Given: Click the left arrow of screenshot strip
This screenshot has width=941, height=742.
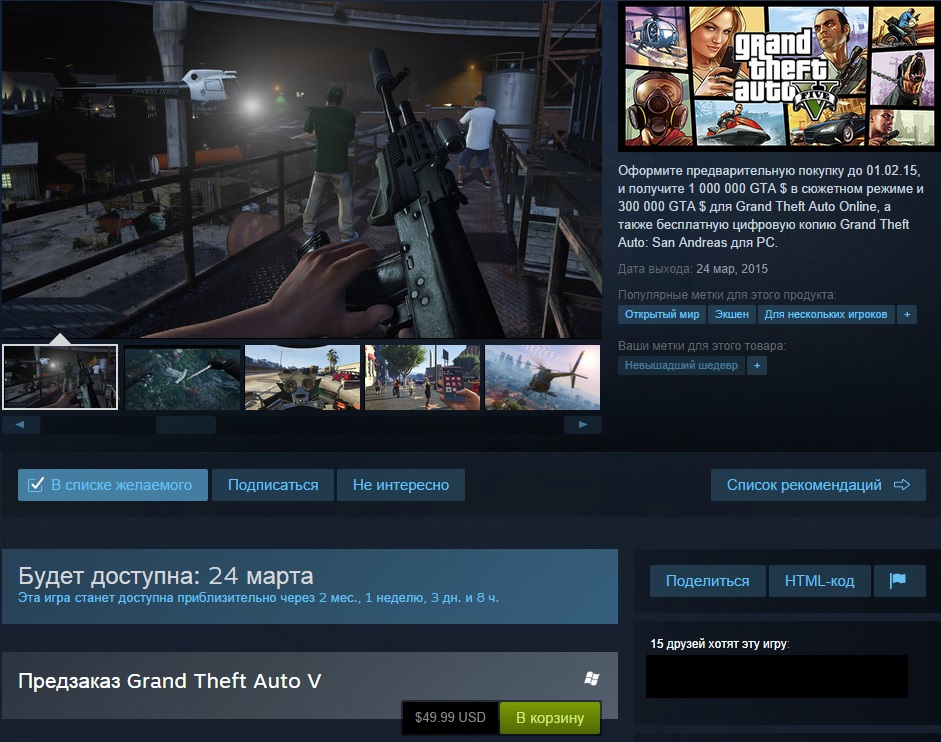Looking at the screenshot, I should (x=20, y=424).
